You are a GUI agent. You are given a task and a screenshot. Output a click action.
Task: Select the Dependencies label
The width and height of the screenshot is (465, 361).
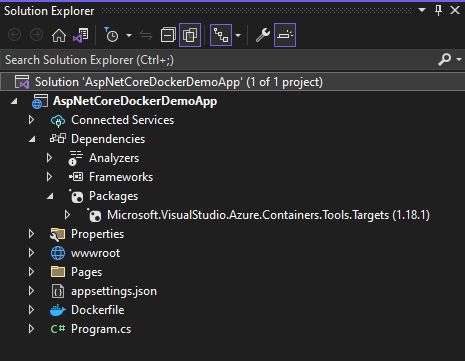108,139
